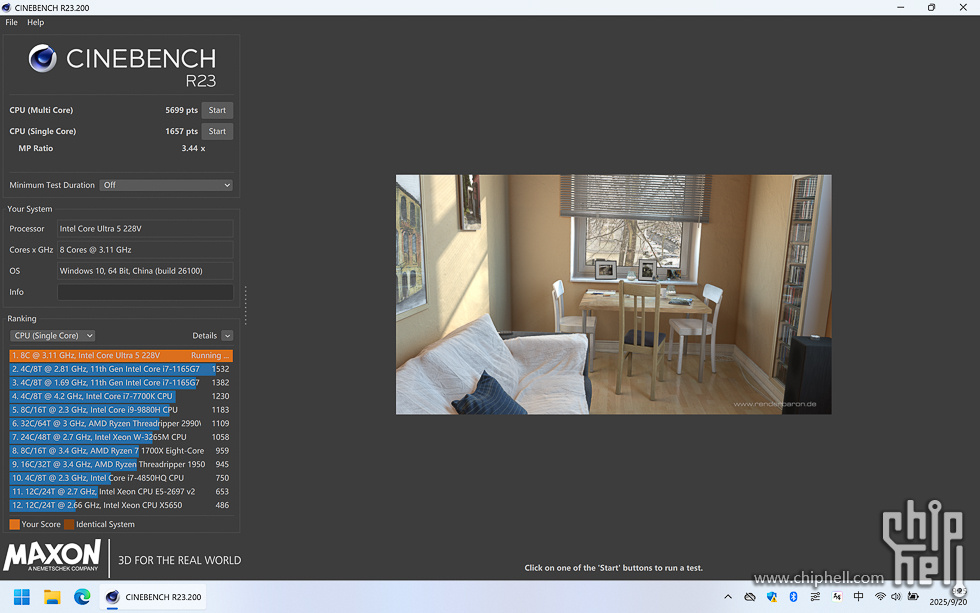Image resolution: width=980 pixels, height=613 pixels.
Task: Toggle the Chinese 中 input mode indicator
Action: click(x=859, y=597)
